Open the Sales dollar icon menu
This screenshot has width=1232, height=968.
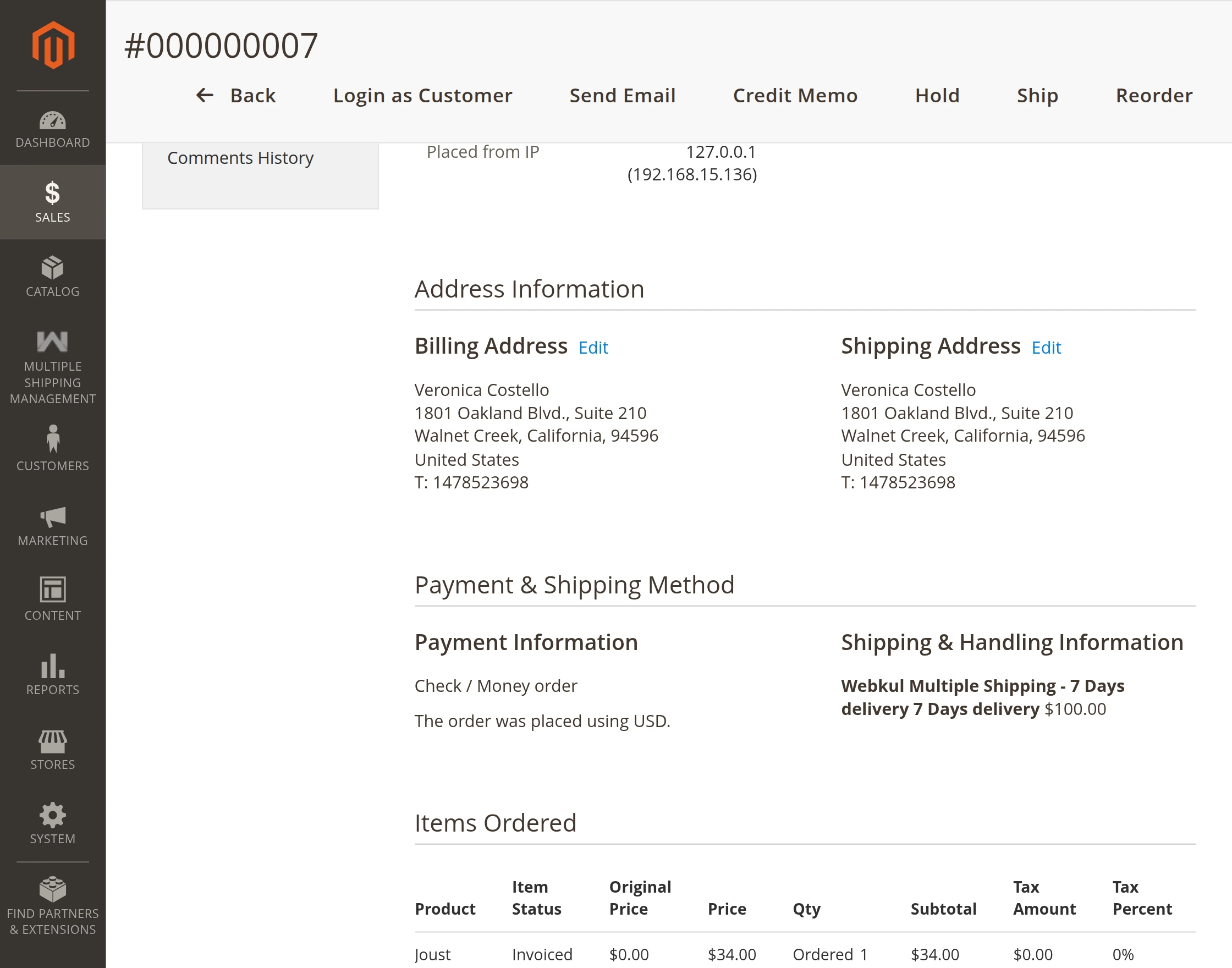tap(53, 201)
